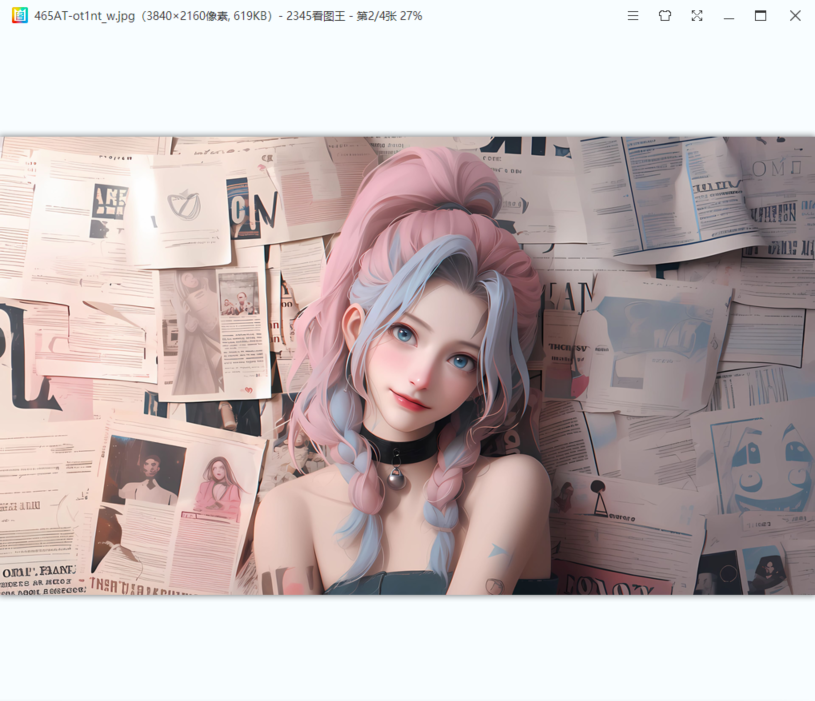The height and width of the screenshot is (701, 815).
Task: Close the image viewer
Action: 793,16
